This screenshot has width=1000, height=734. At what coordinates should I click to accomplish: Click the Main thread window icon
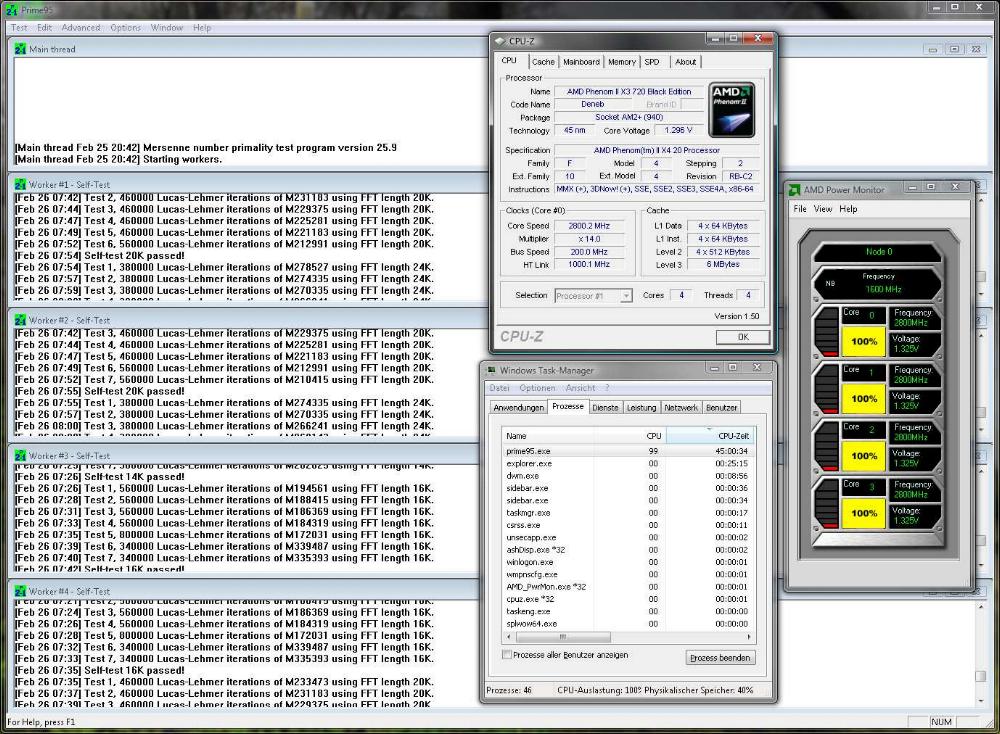pos(20,49)
